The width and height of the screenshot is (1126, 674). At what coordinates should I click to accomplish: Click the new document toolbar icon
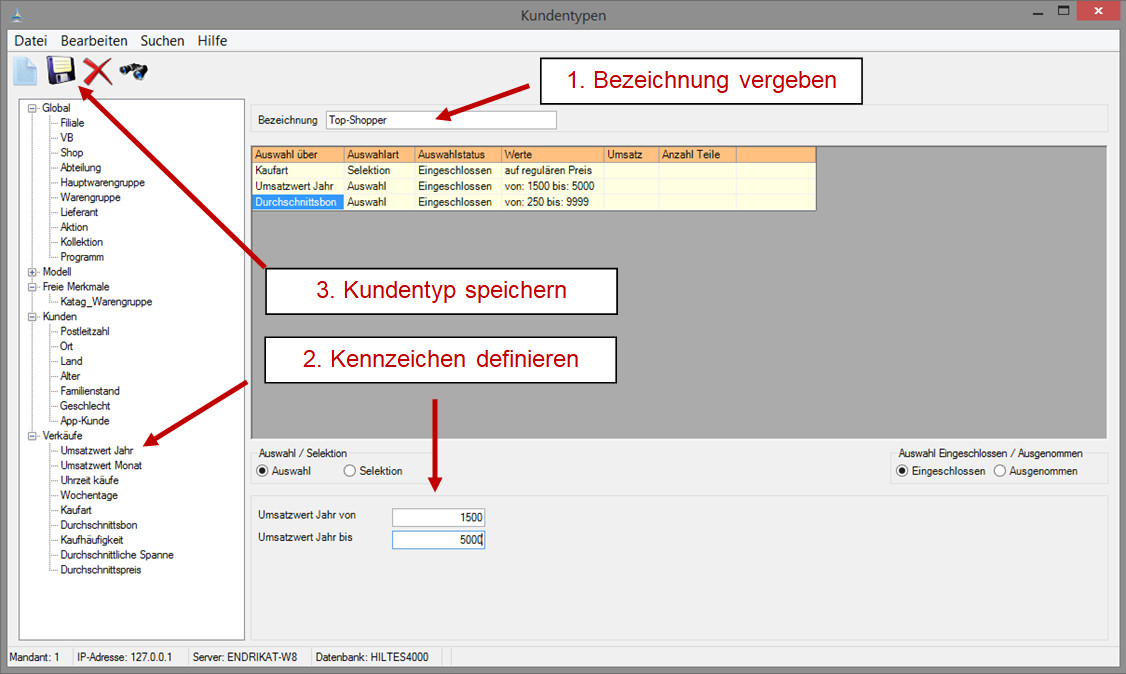pos(24,72)
